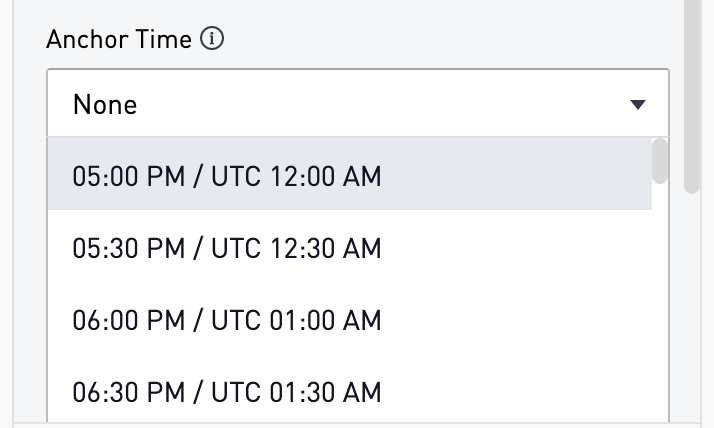The height and width of the screenshot is (428, 714).
Task: Collapse the list with the dropdown arrow
Action: tap(638, 105)
